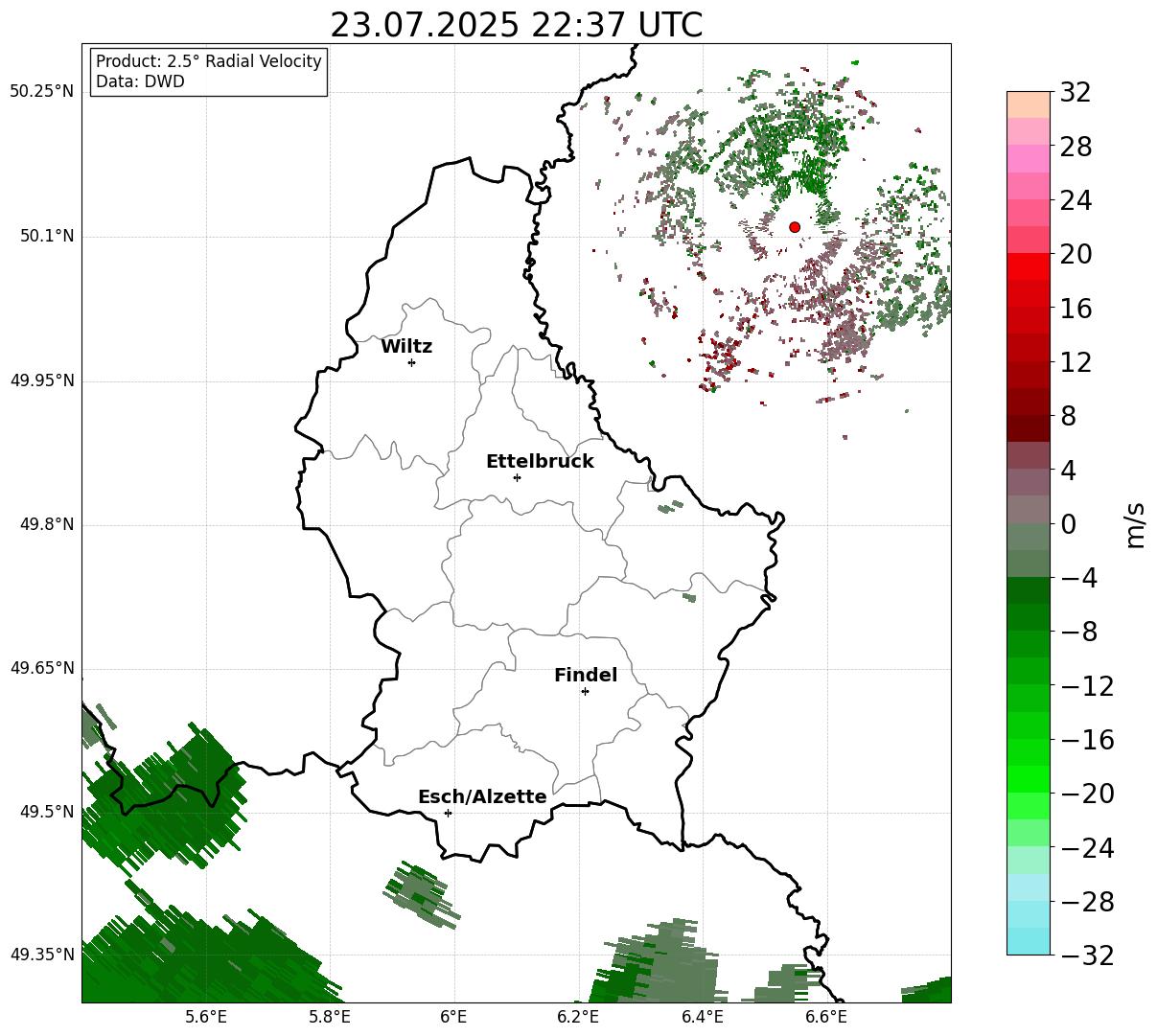Click the 32 colorbar tick label
Screen dimensions: 1157x1036
coord(1076,93)
